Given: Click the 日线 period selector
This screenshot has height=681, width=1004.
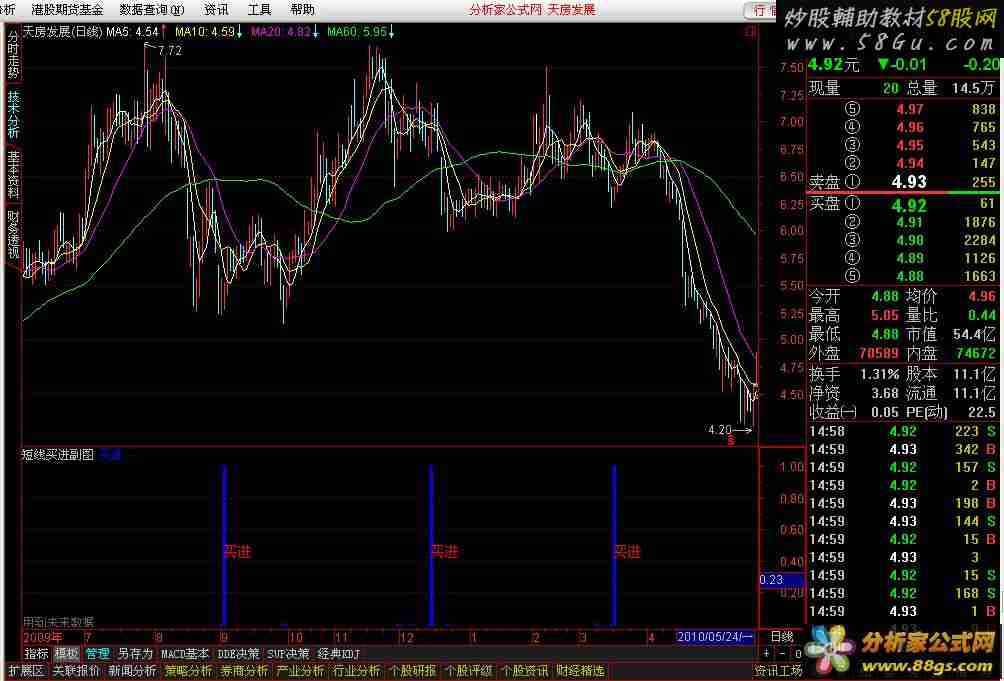Looking at the screenshot, I should [x=781, y=637].
